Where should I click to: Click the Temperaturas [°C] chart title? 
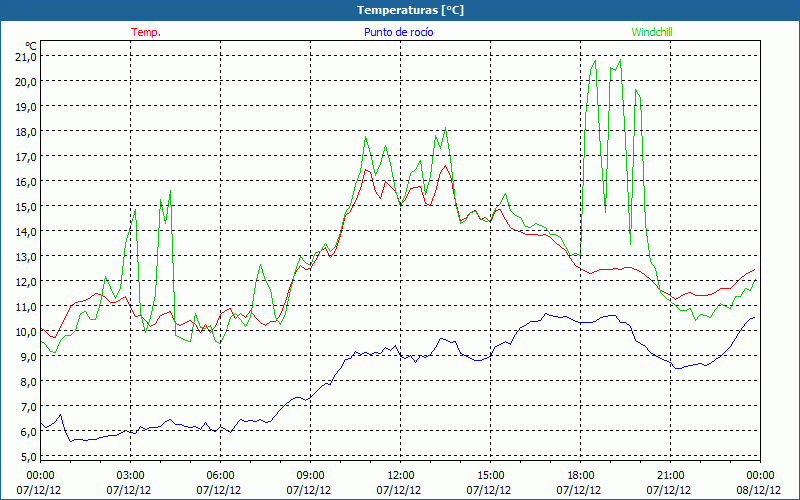tap(410, 10)
